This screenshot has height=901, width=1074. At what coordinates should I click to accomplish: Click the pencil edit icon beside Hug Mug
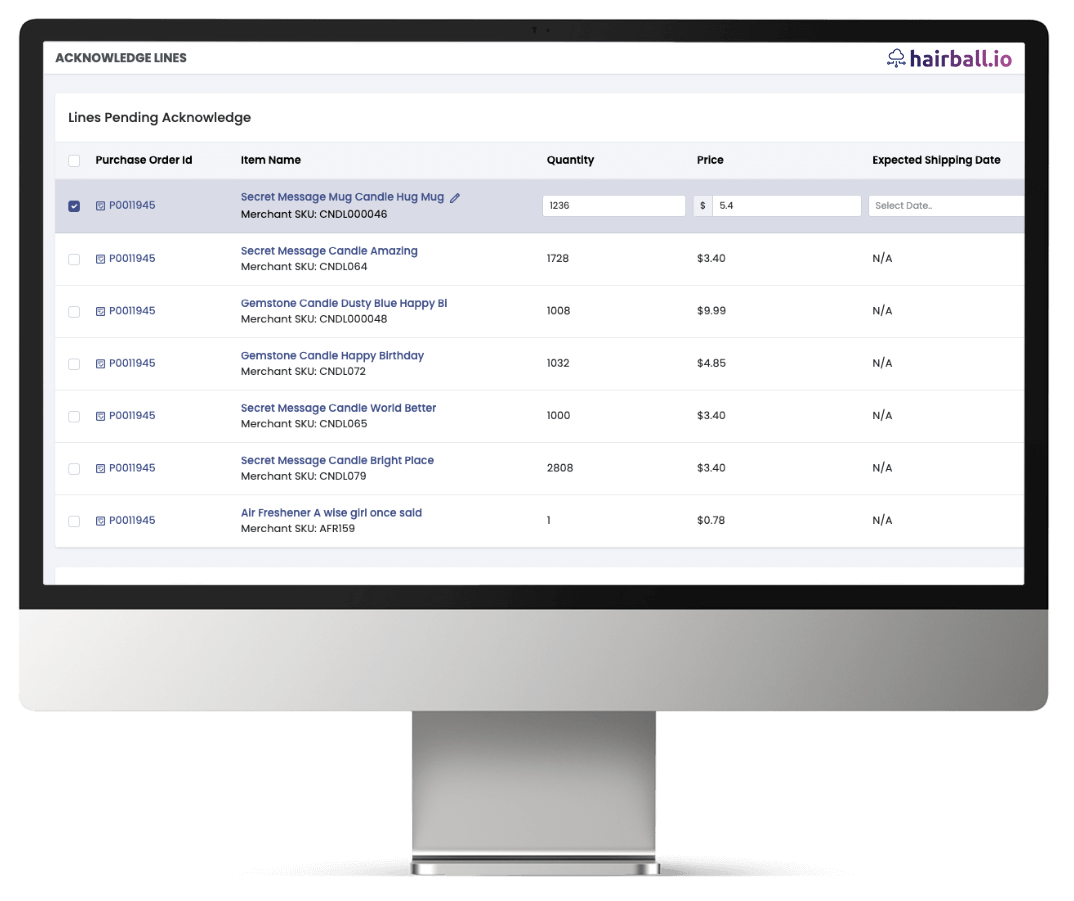point(455,198)
